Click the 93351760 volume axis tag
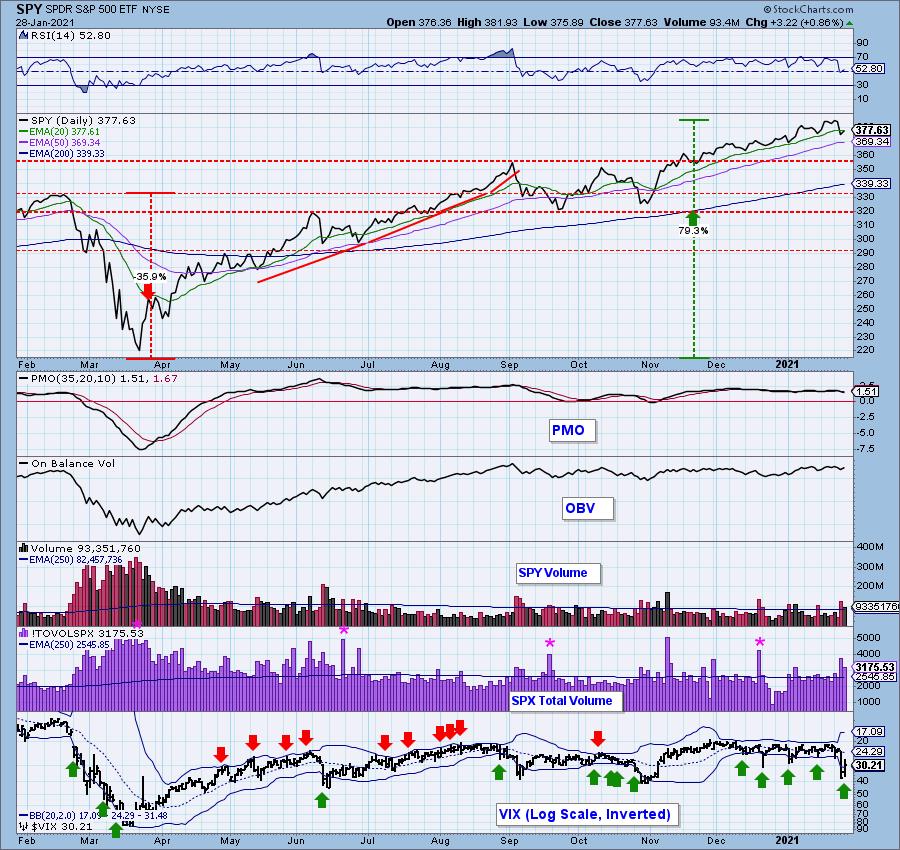 (876, 607)
